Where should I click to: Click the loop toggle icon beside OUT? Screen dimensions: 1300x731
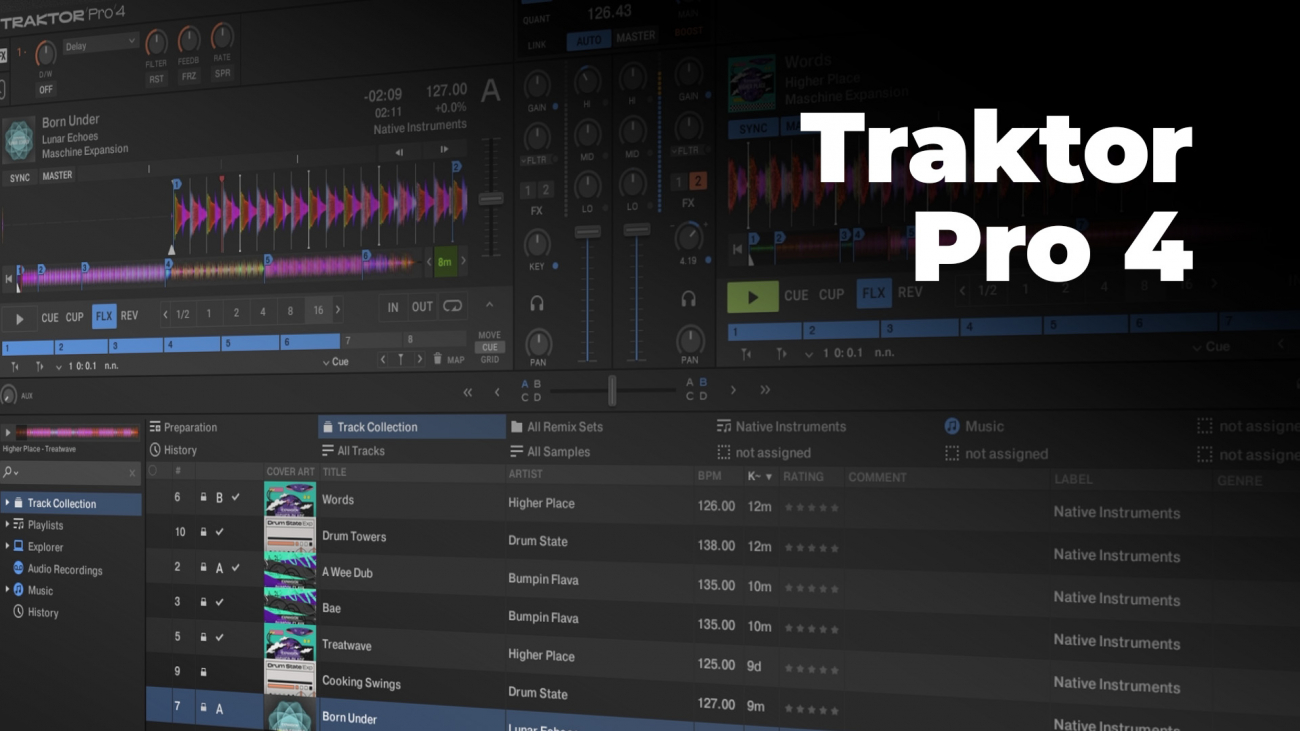[x=453, y=307]
